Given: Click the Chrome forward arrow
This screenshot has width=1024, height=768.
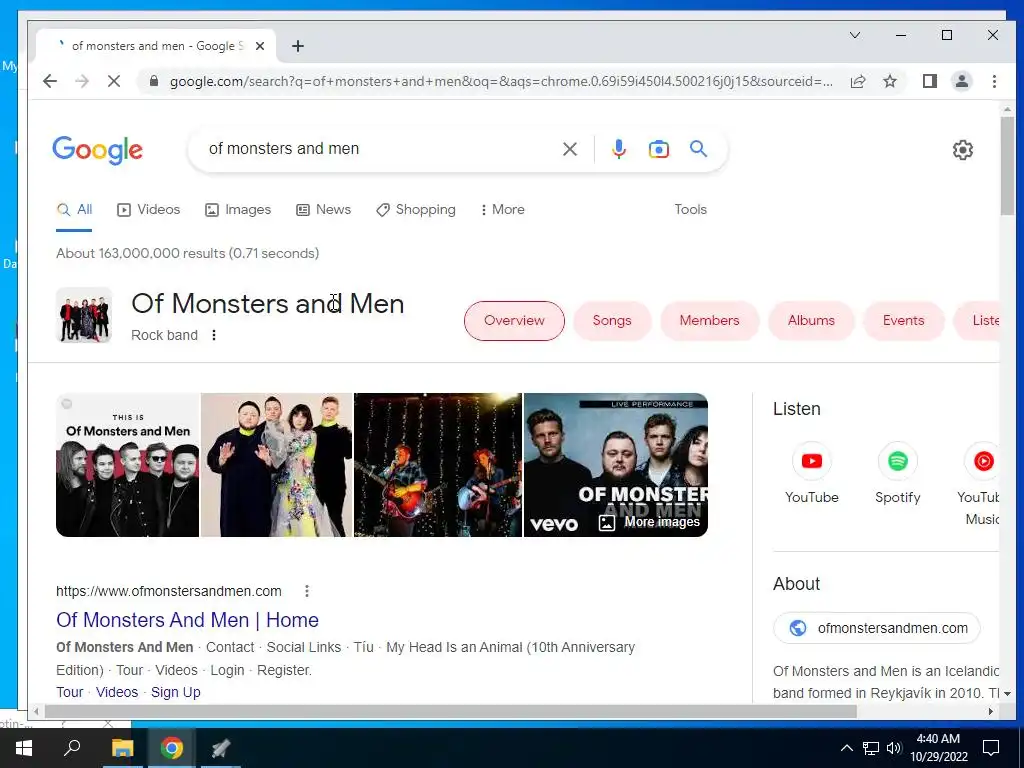Looking at the screenshot, I should coord(82,81).
